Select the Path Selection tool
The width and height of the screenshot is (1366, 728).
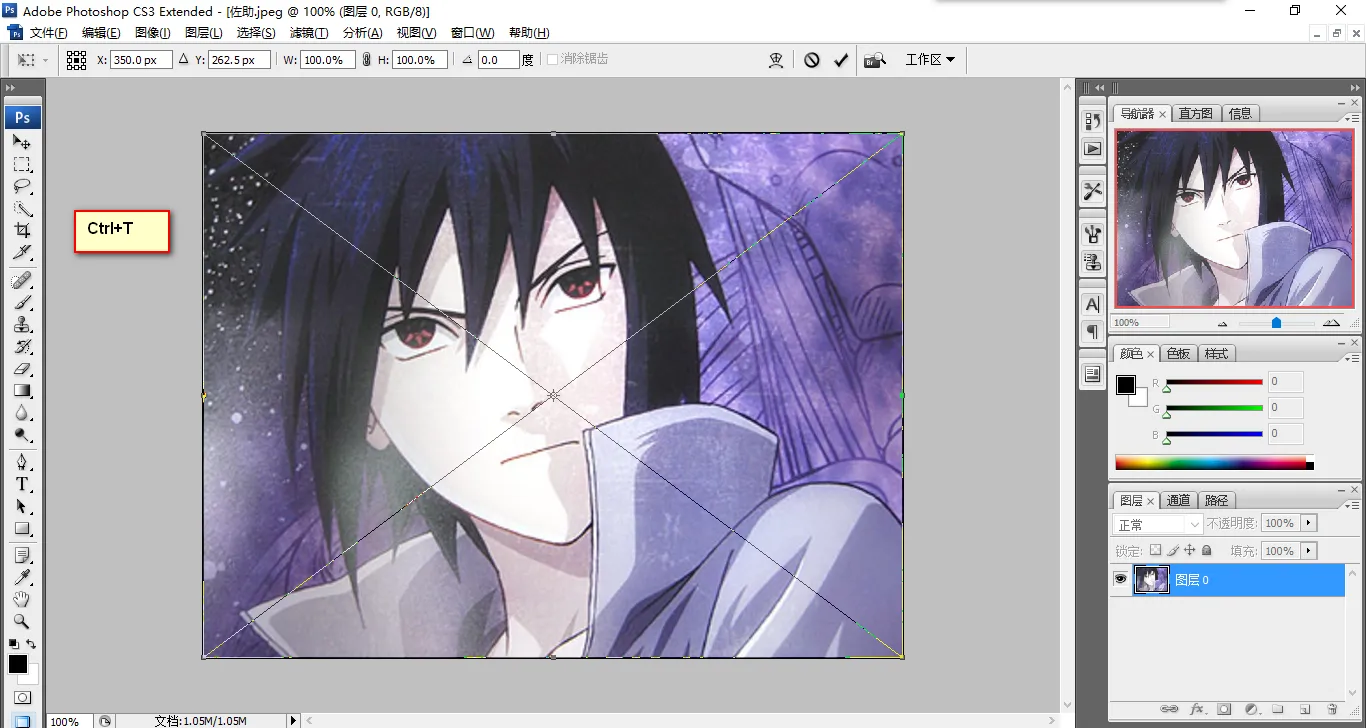(x=22, y=506)
